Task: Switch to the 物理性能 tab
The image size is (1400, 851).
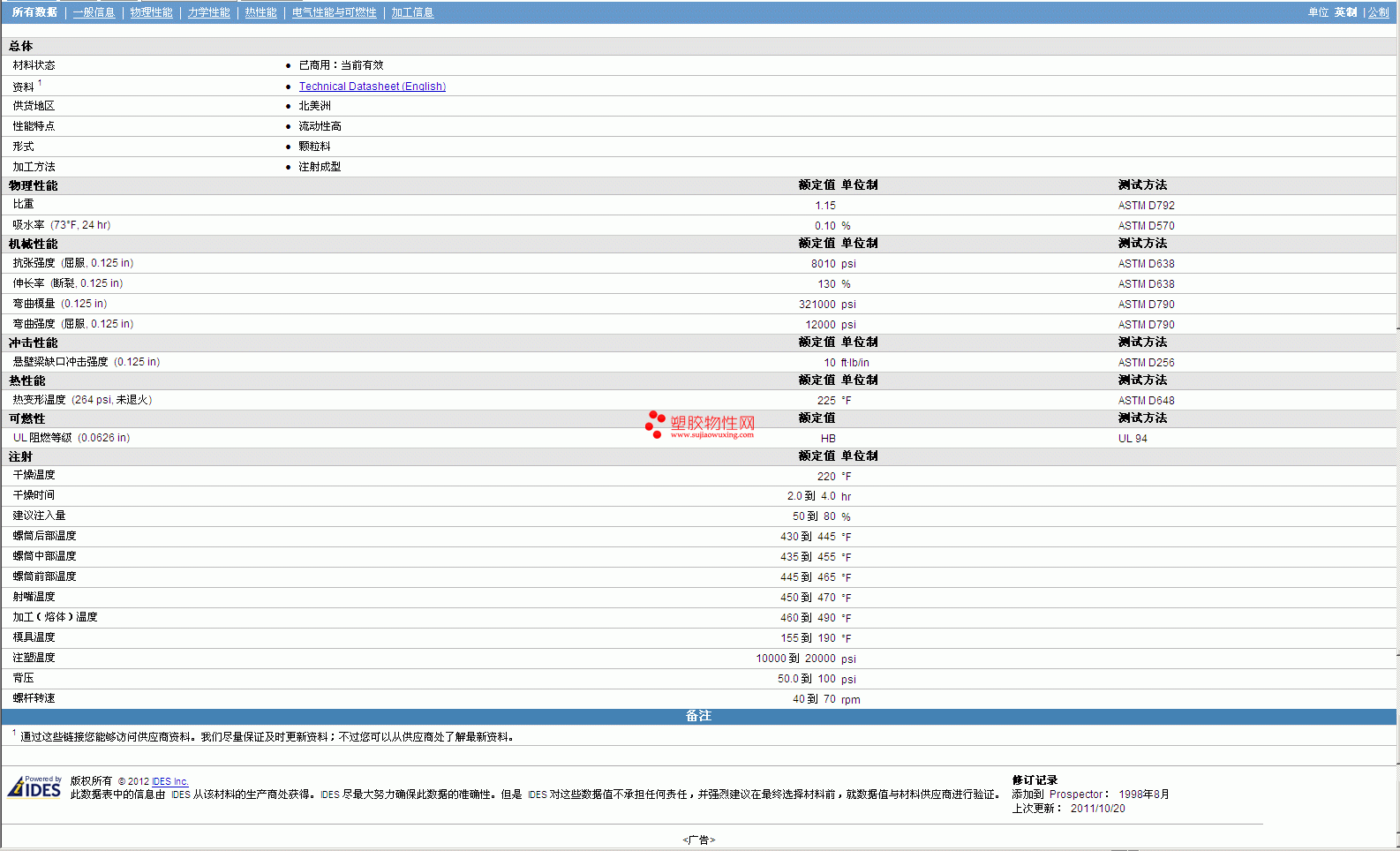Action: (152, 12)
